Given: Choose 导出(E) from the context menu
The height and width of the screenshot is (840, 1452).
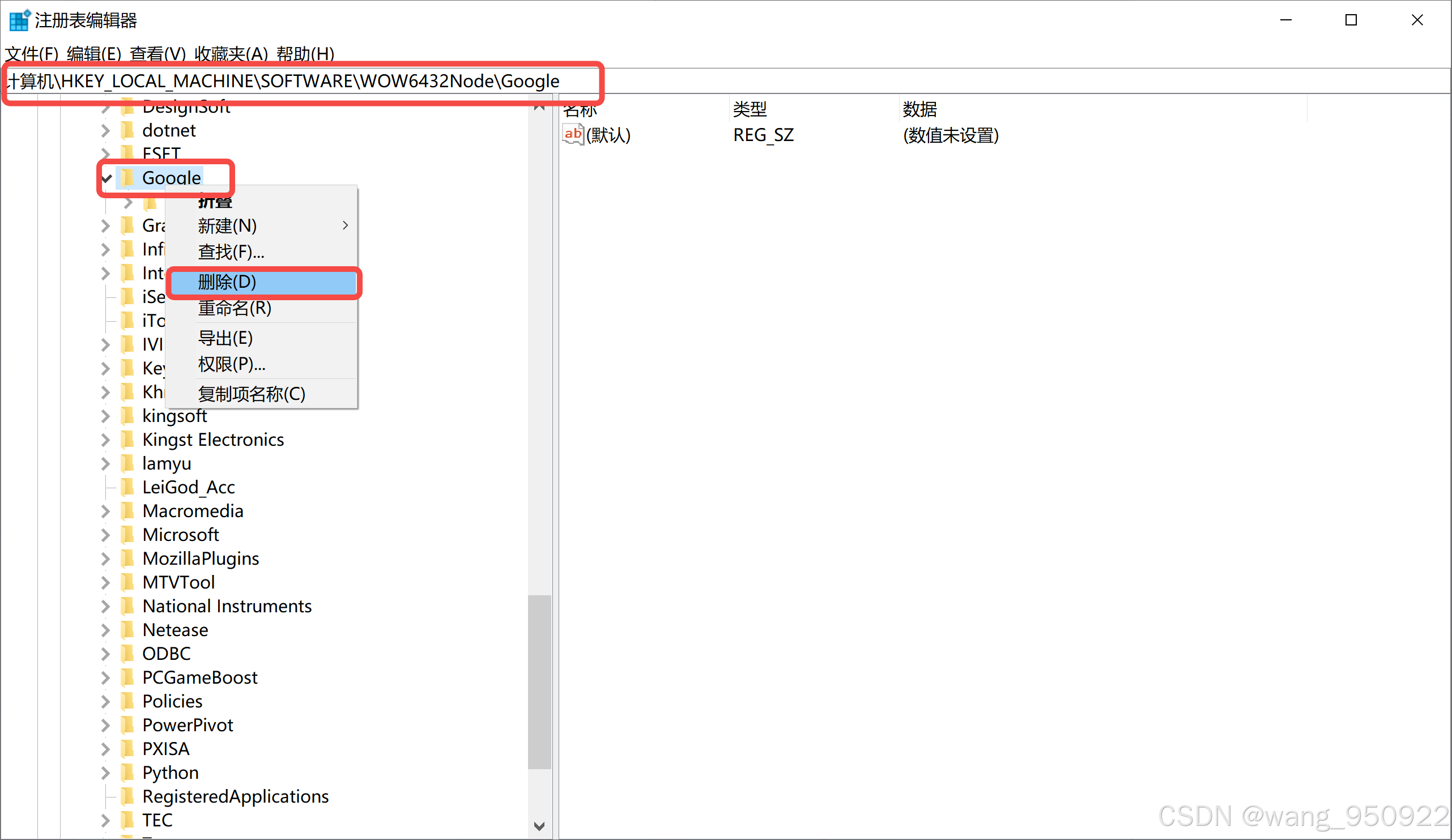Looking at the screenshot, I should pos(225,338).
